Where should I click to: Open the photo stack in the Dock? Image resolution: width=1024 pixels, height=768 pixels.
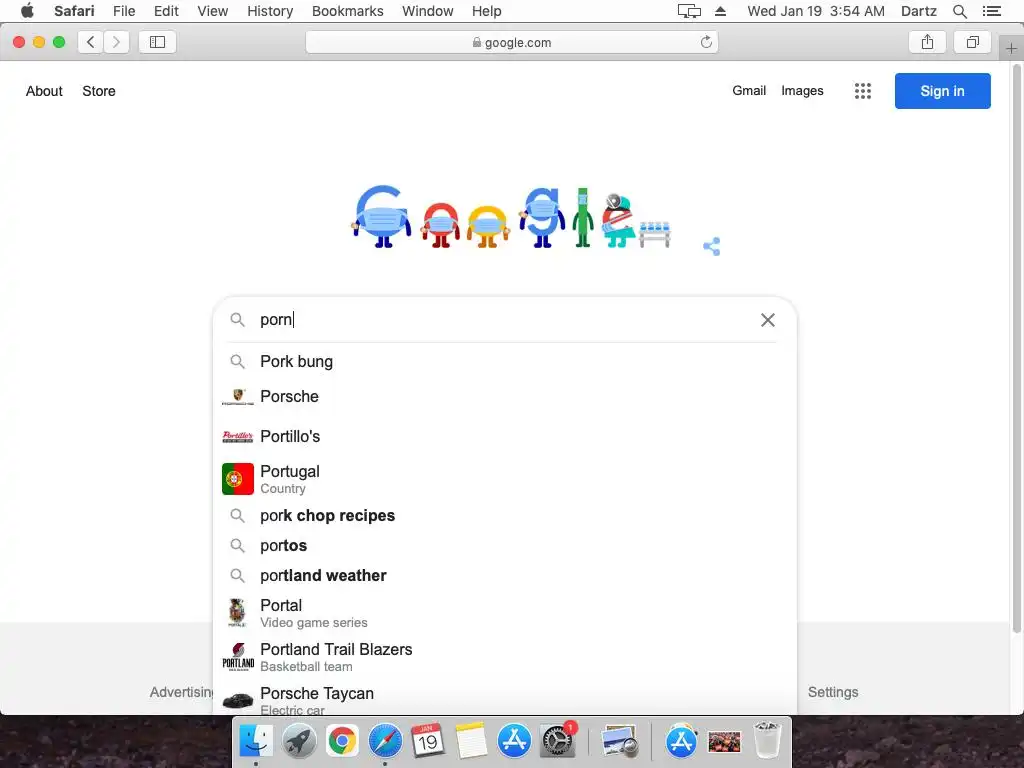(x=724, y=742)
